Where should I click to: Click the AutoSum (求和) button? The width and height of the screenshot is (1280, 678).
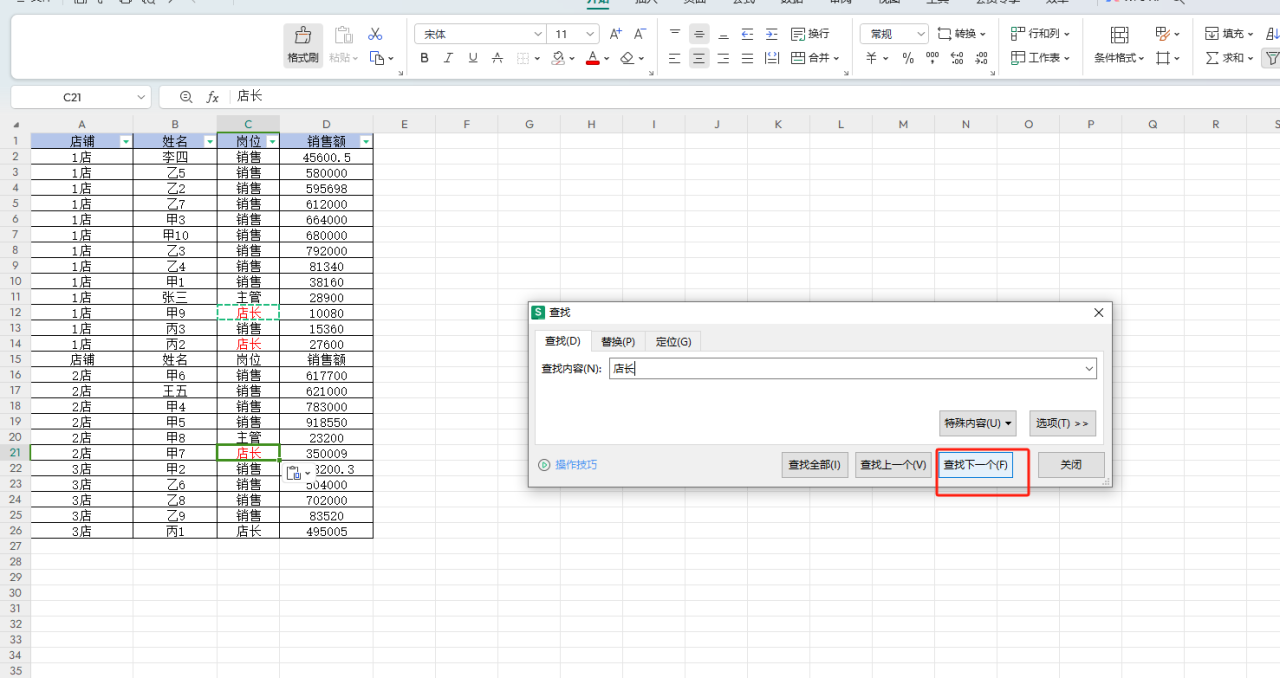point(1229,58)
